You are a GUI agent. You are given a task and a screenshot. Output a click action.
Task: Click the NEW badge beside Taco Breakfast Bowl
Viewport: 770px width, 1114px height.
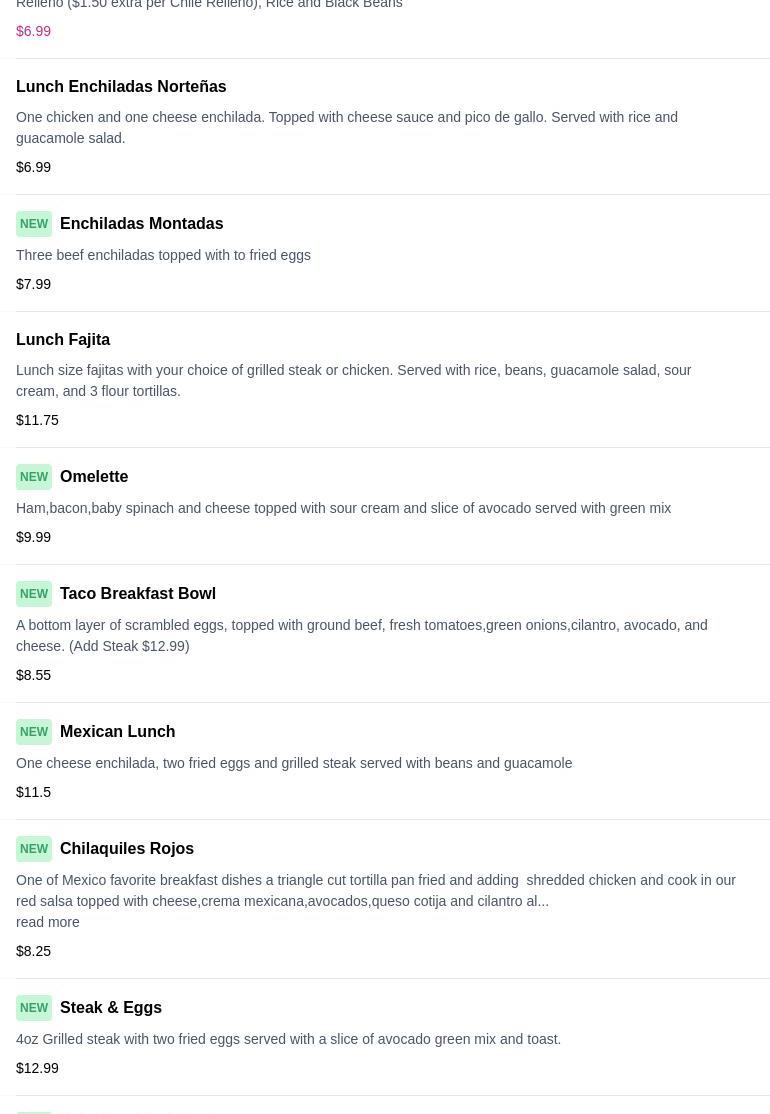click(34, 594)
